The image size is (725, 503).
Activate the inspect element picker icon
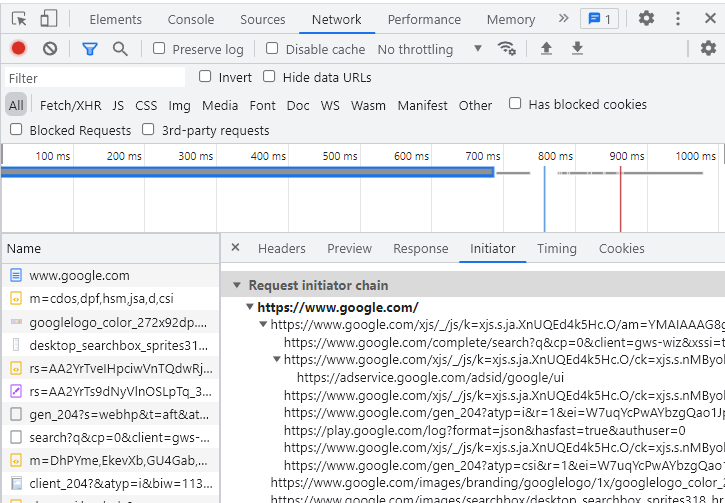click(19, 19)
